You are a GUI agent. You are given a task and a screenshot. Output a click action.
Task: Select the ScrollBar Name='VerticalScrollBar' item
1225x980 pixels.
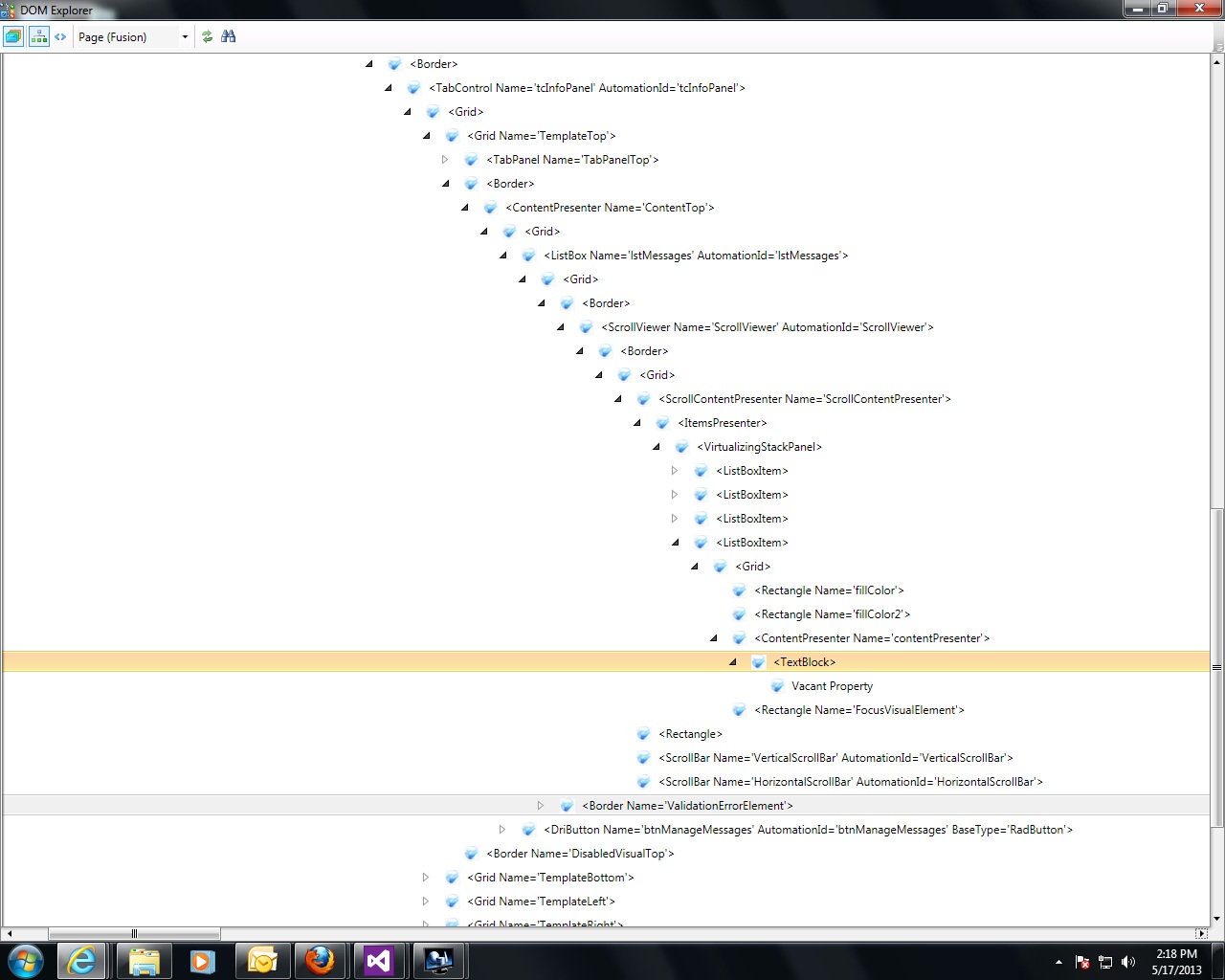pos(835,758)
